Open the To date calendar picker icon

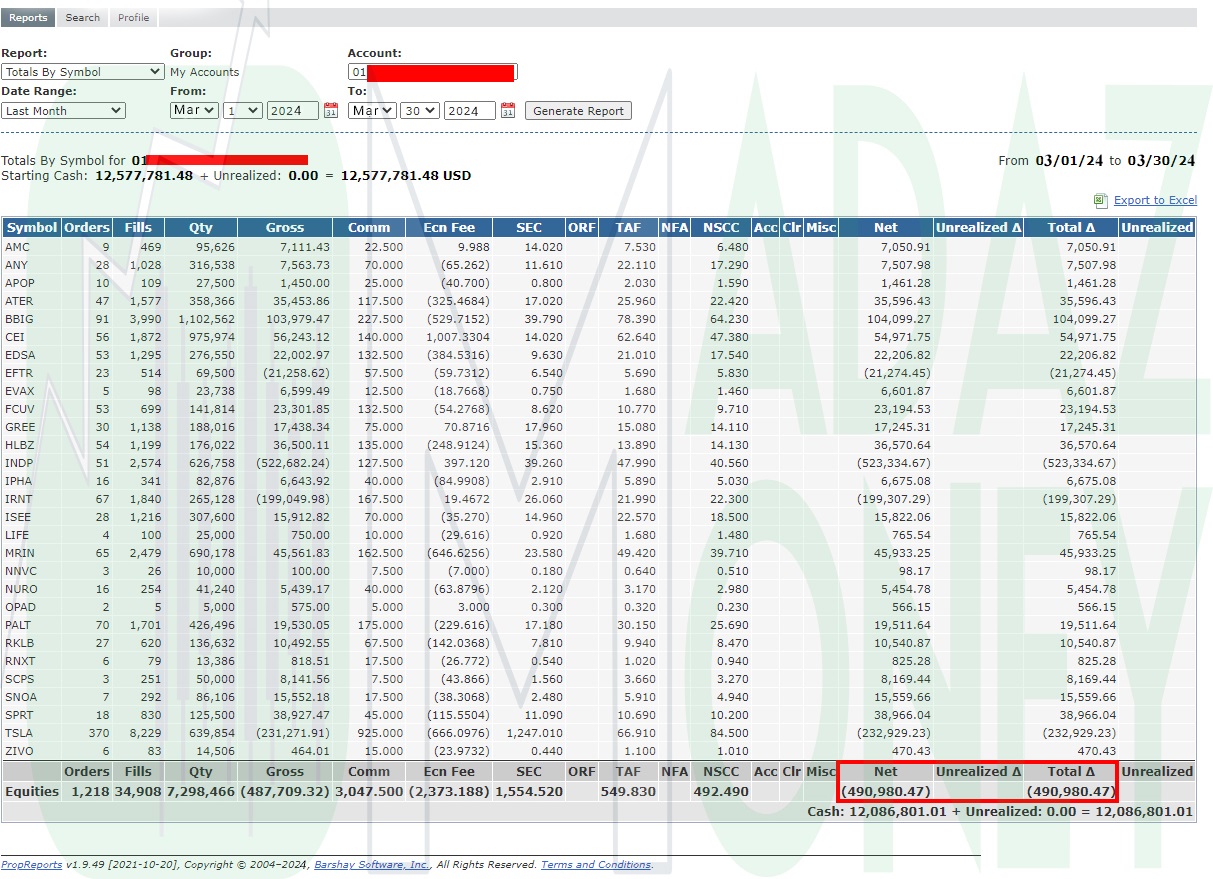(x=508, y=111)
